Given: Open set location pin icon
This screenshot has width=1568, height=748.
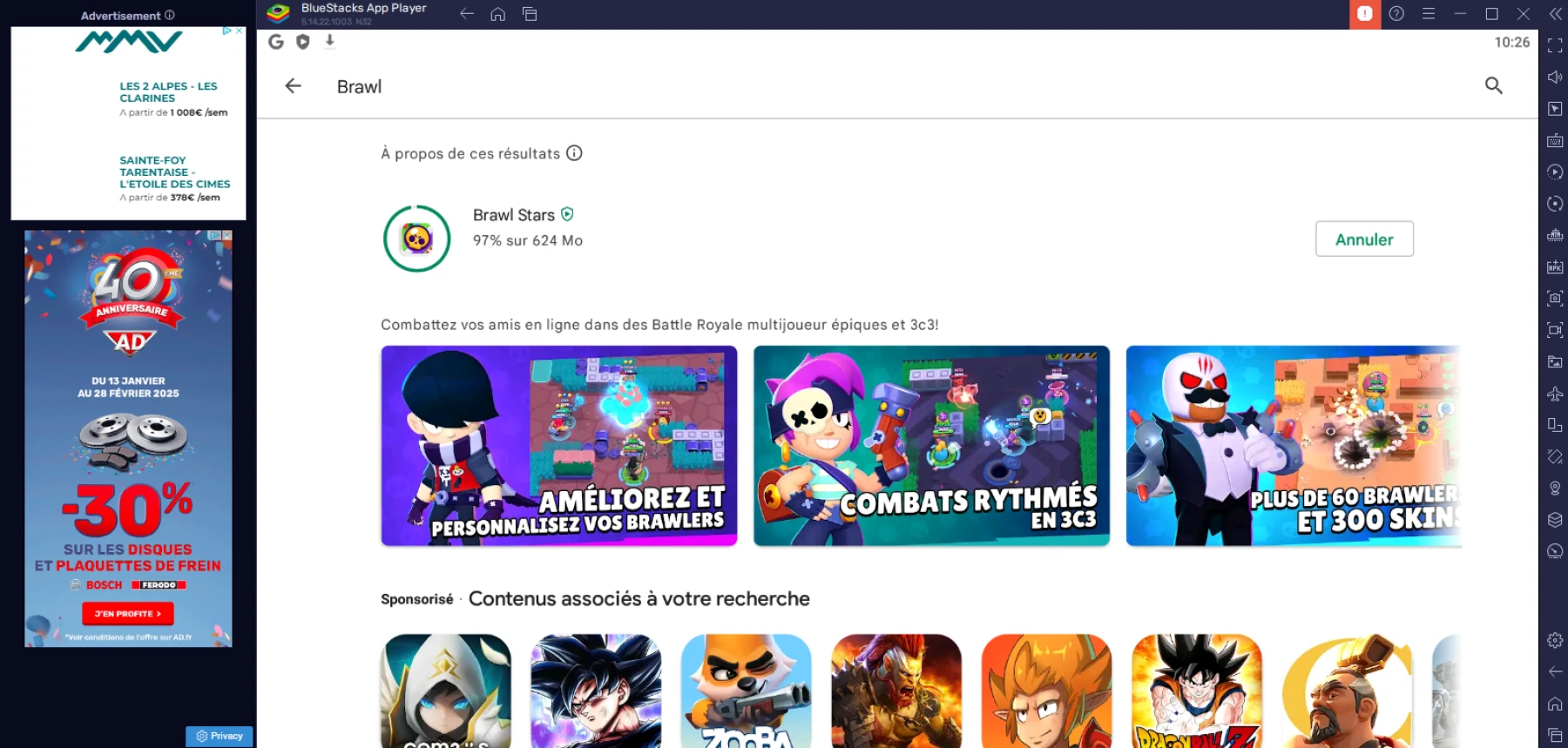Looking at the screenshot, I should (1555, 489).
